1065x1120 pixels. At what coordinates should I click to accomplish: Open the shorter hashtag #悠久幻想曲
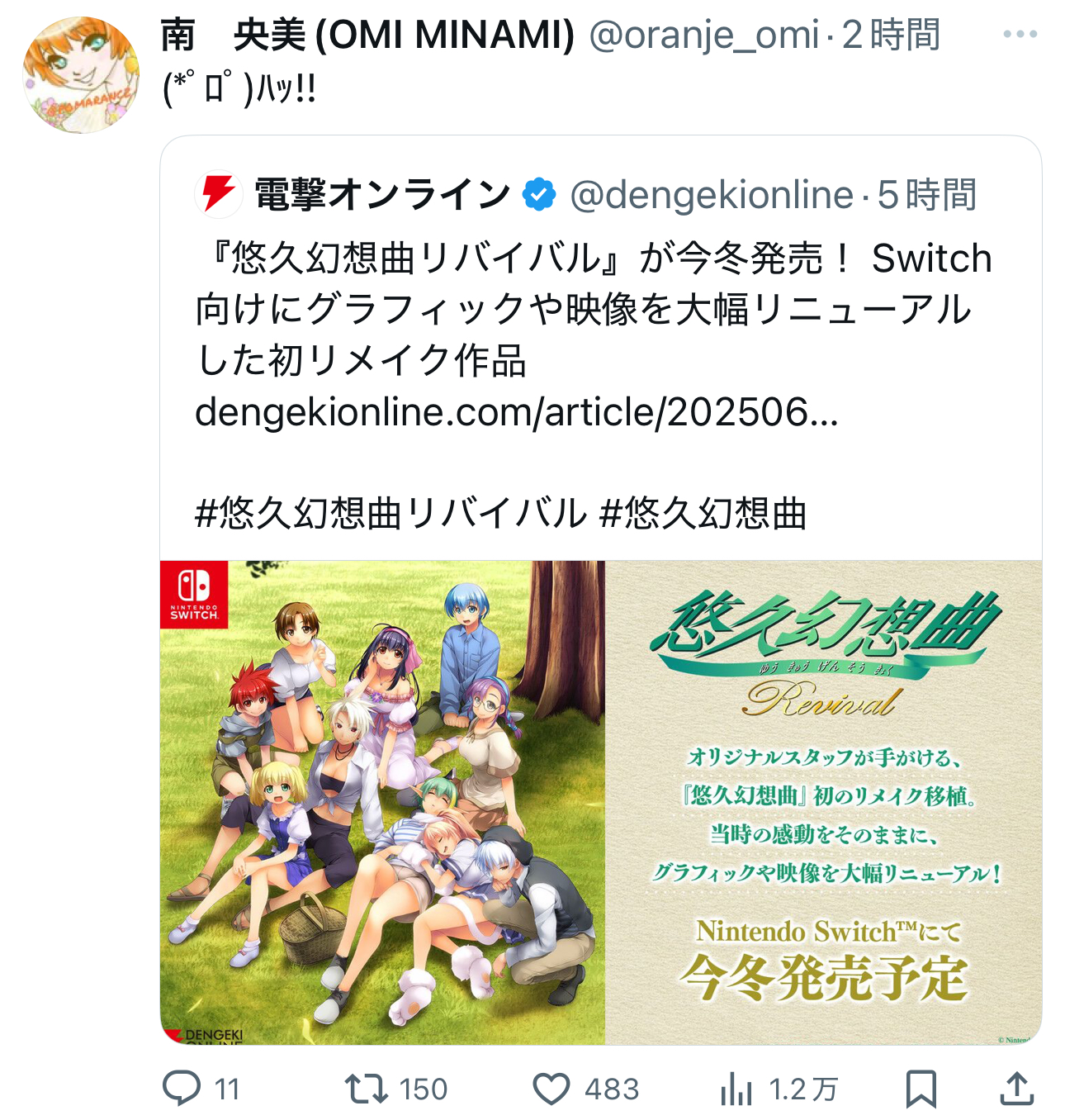pos(703,514)
